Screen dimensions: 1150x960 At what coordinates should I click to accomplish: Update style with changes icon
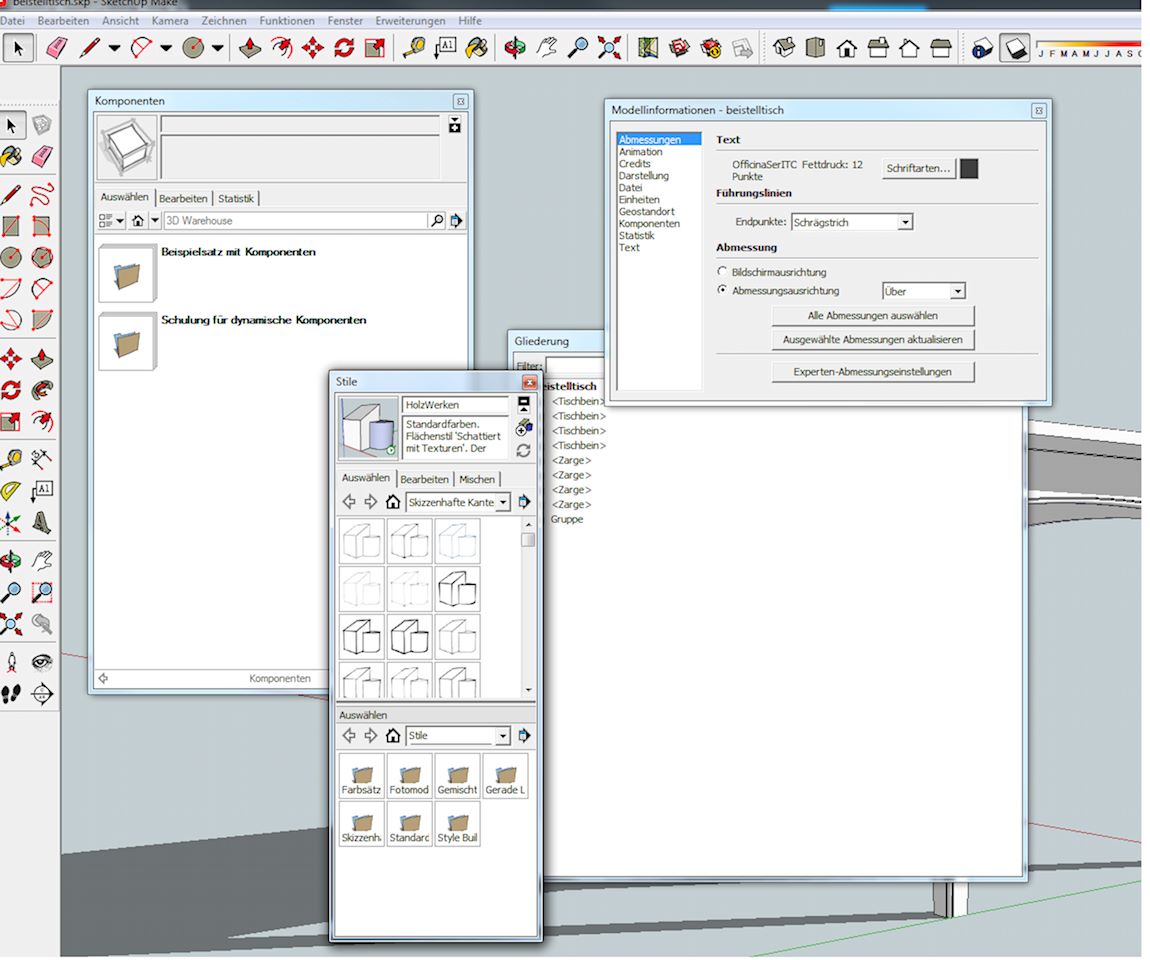coord(524,450)
